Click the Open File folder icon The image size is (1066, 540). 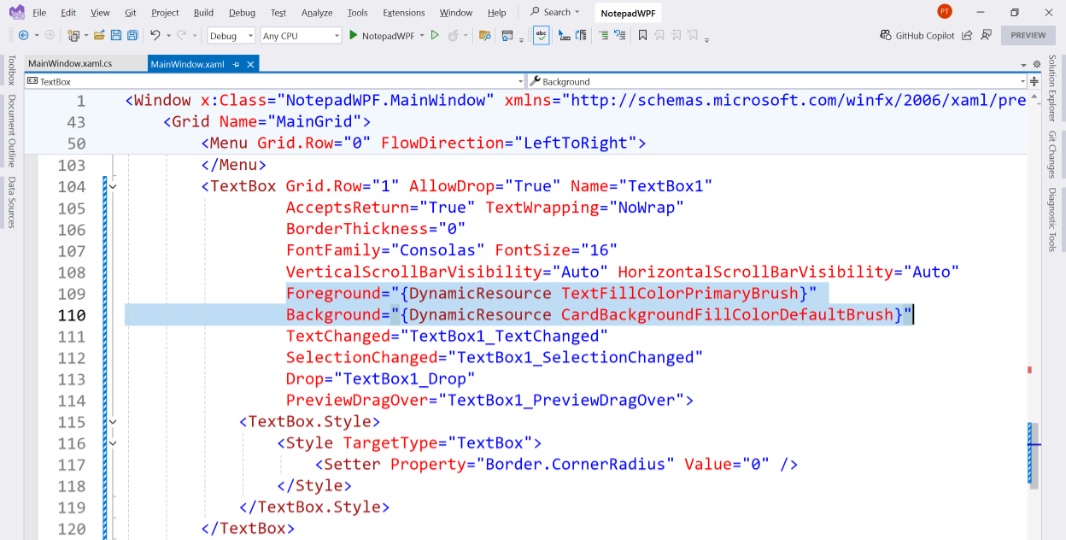click(99, 35)
